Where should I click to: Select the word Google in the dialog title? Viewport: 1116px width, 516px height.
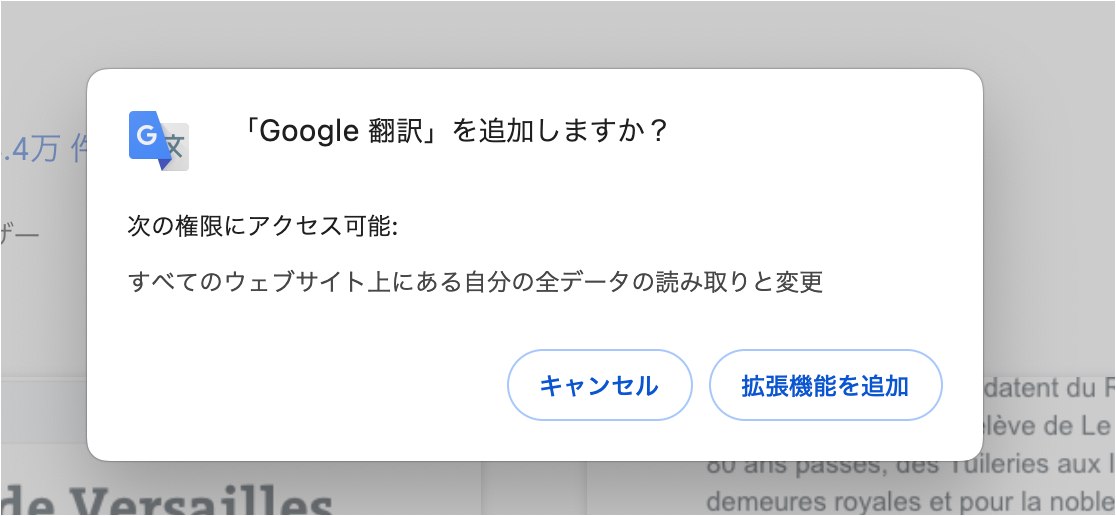click(310, 132)
